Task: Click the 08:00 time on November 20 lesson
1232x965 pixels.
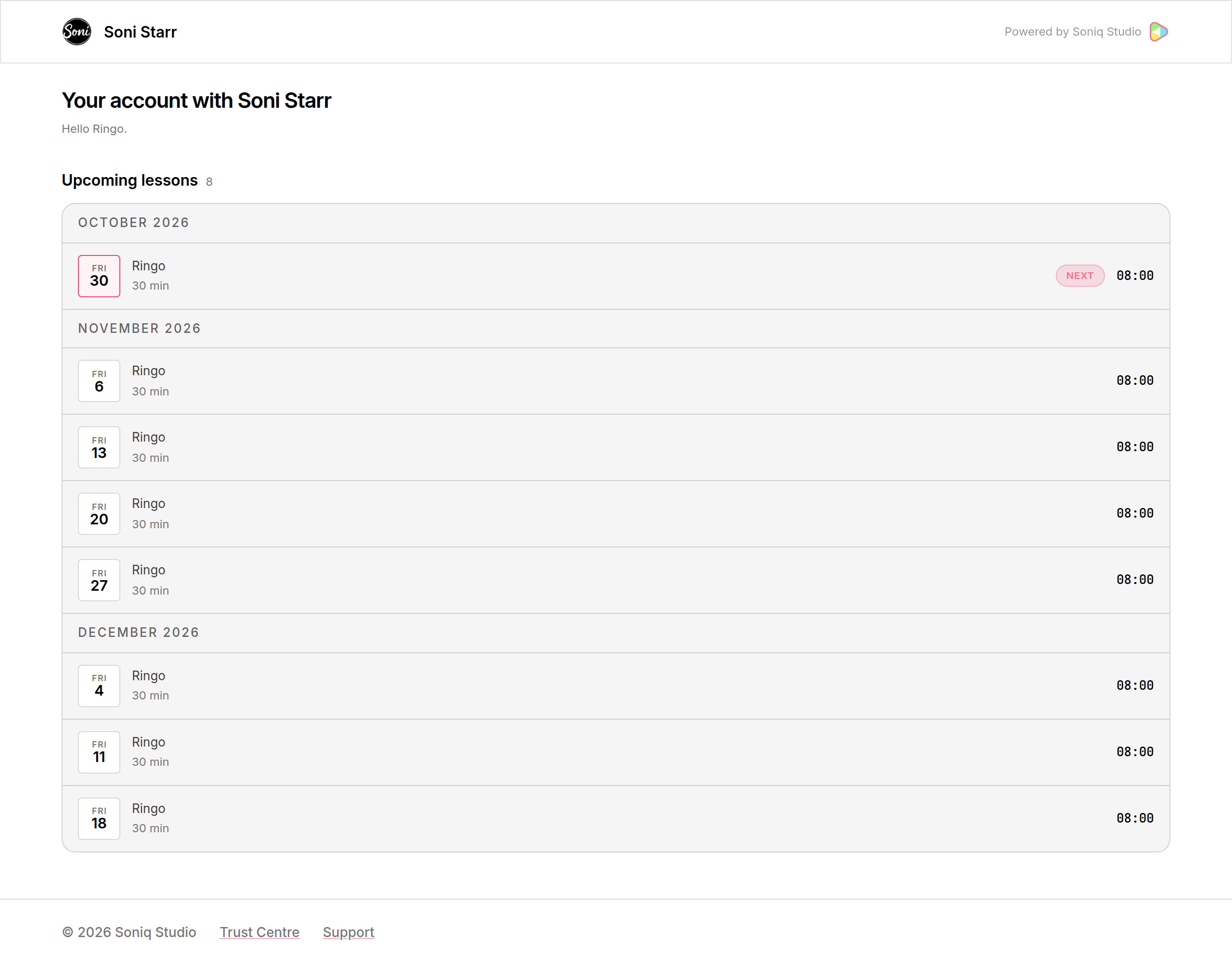Action: (1135, 514)
